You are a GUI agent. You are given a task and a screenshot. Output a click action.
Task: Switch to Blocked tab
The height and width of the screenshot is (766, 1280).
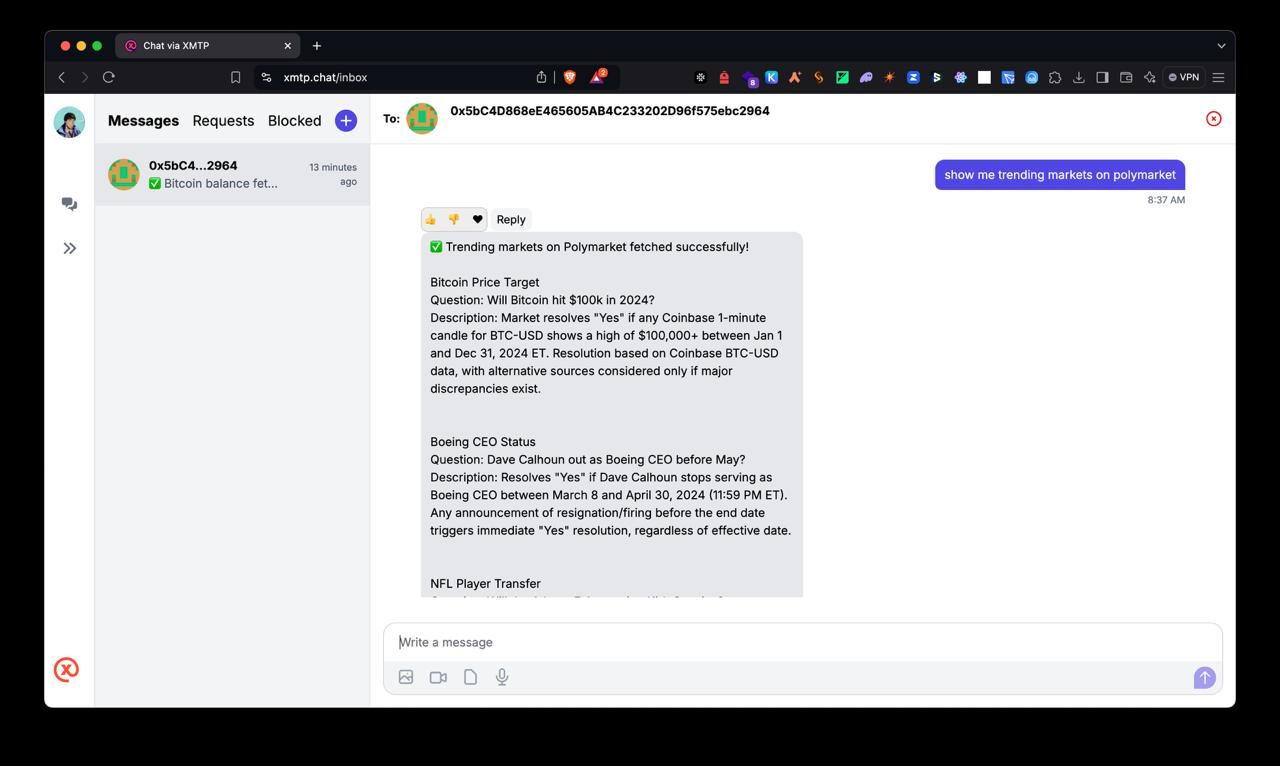pyautogui.click(x=294, y=120)
